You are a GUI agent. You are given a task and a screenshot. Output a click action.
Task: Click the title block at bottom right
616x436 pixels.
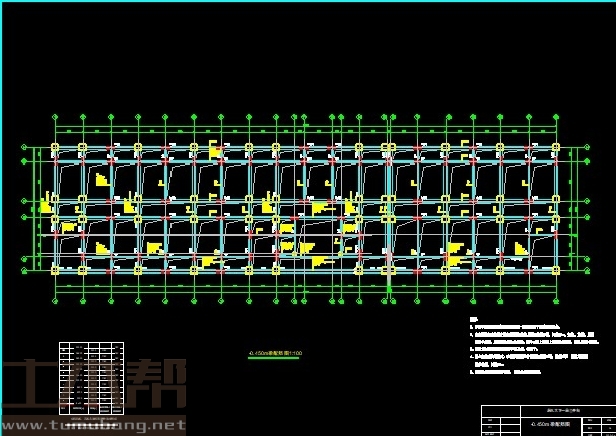547,419
